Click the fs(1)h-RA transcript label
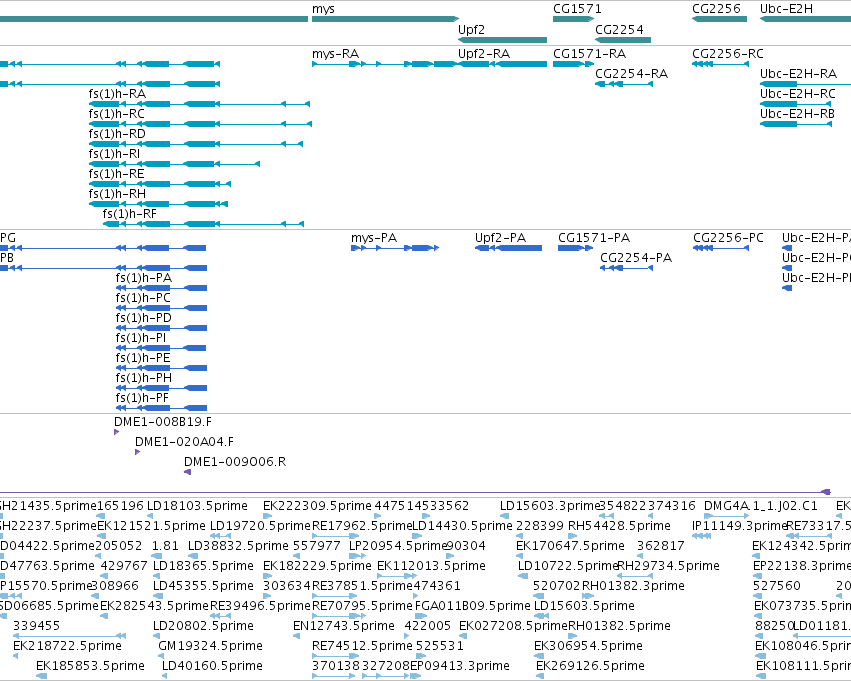This screenshot has height=681, width=851. [x=117, y=94]
